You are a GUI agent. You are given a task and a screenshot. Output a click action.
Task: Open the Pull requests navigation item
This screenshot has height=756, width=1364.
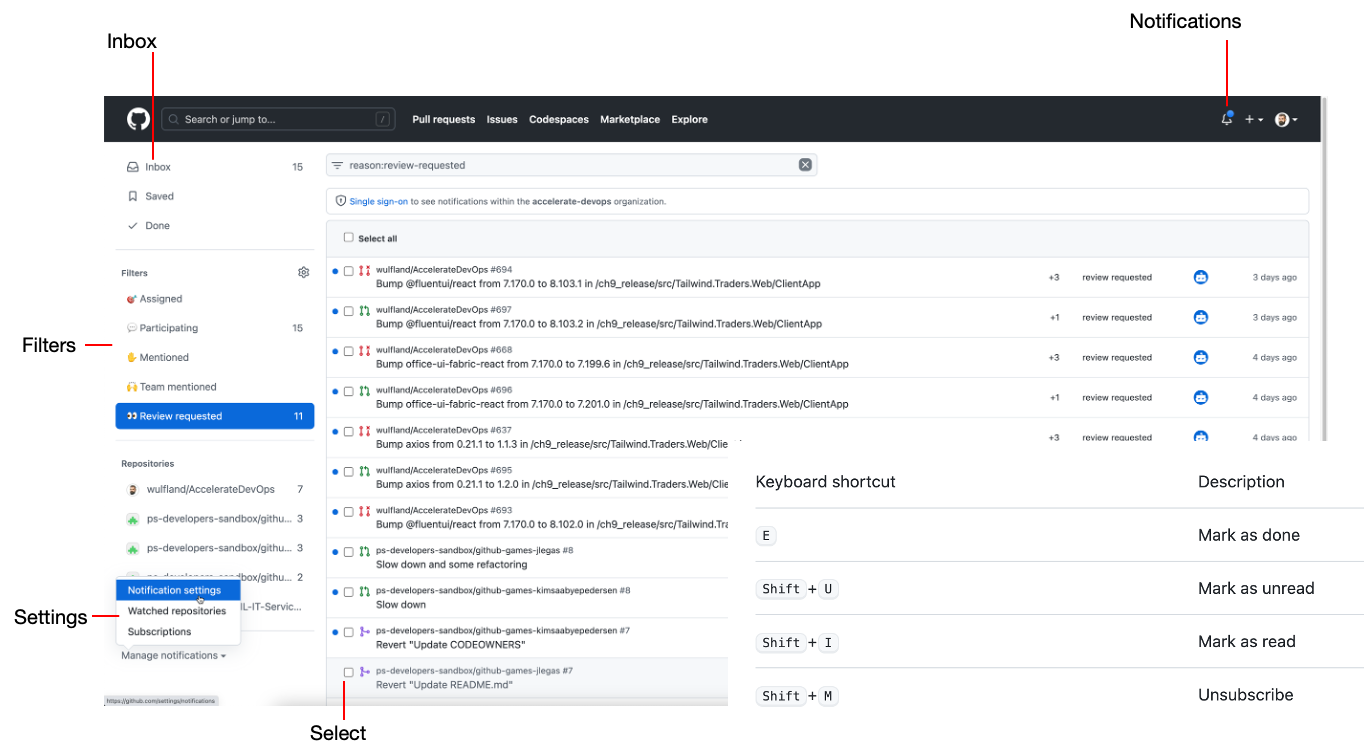coord(443,119)
